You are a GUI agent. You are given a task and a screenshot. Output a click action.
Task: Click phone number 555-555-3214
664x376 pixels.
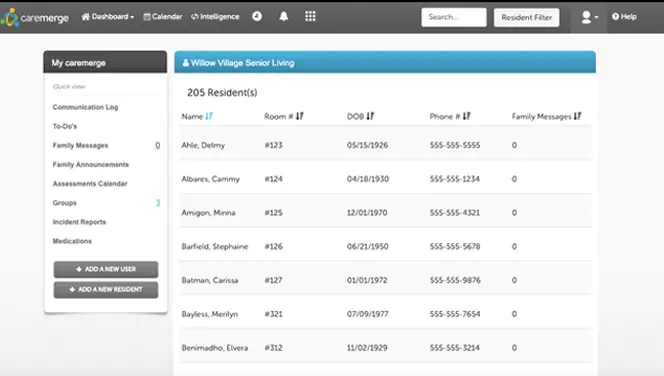point(455,348)
